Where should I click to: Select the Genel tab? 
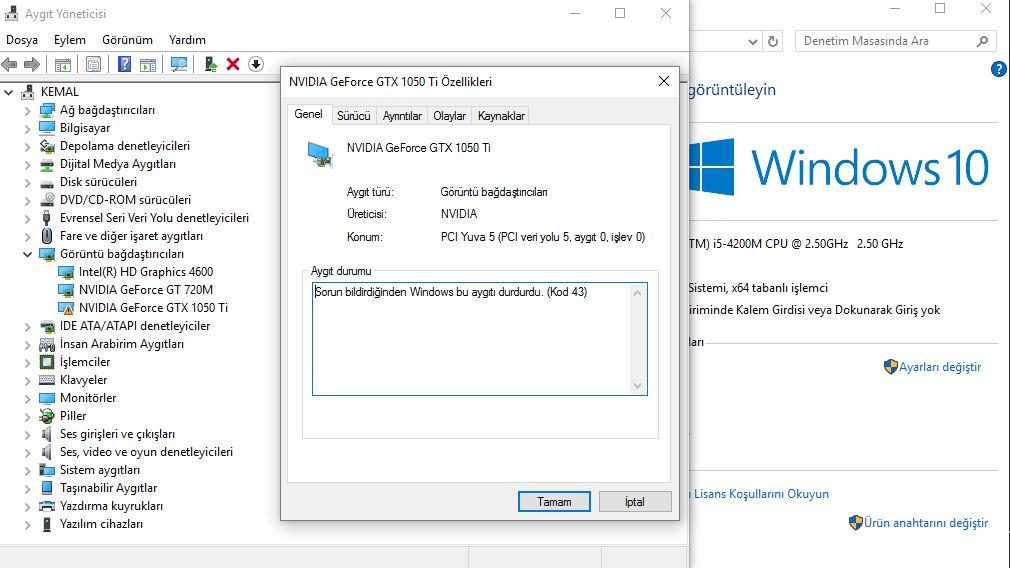tap(309, 114)
